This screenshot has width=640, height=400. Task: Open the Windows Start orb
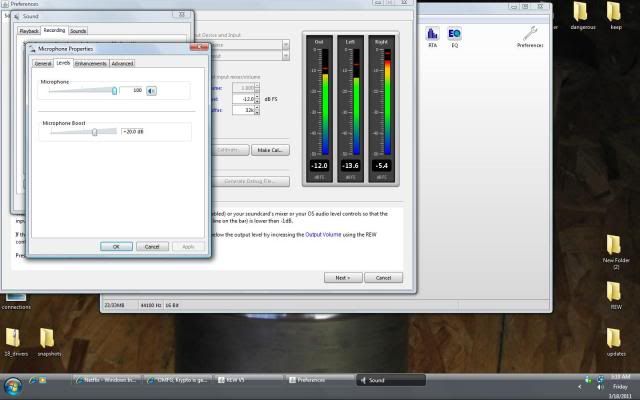(12, 387)
